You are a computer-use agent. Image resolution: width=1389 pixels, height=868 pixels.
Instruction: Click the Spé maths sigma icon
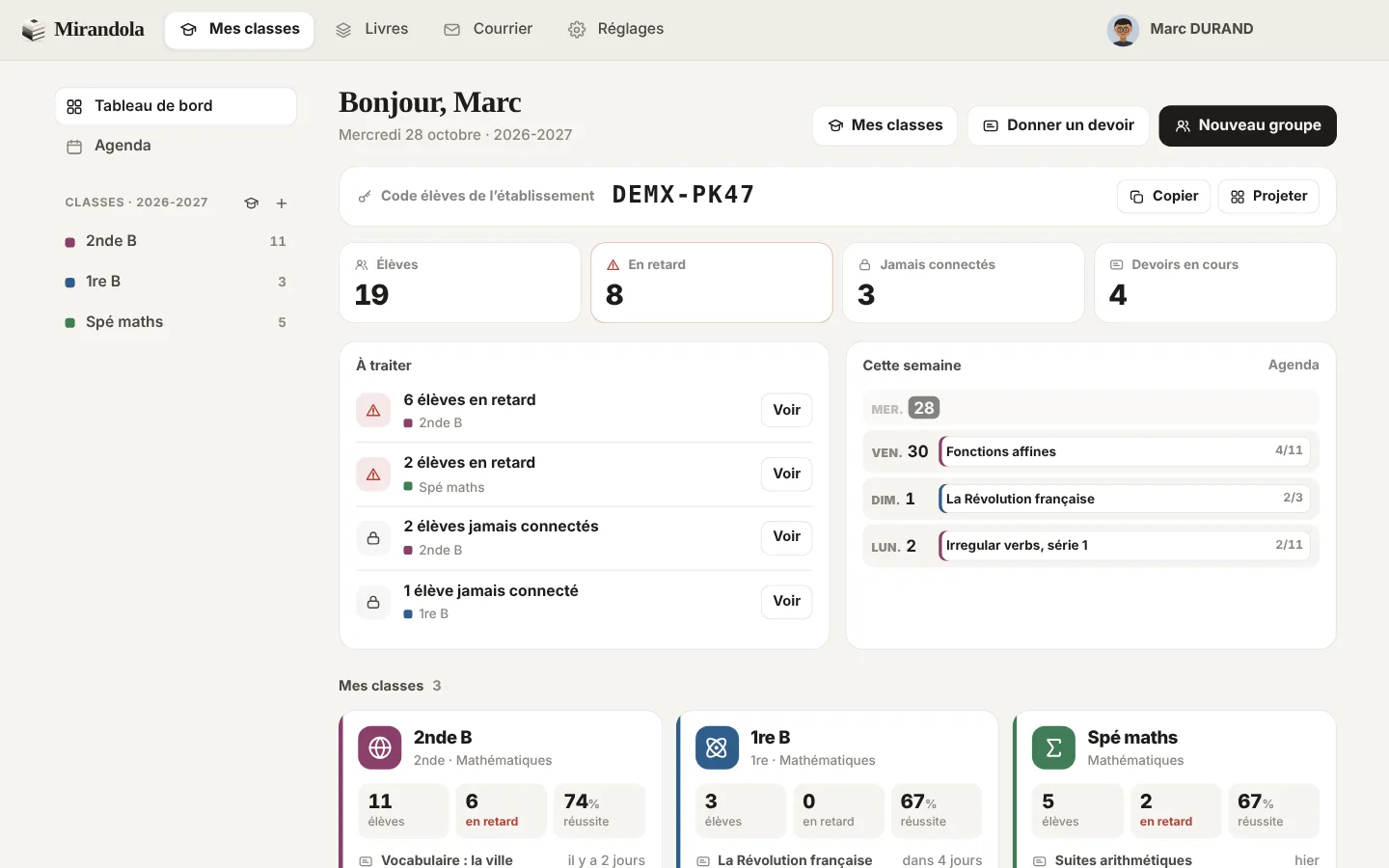click(1053, 747)
